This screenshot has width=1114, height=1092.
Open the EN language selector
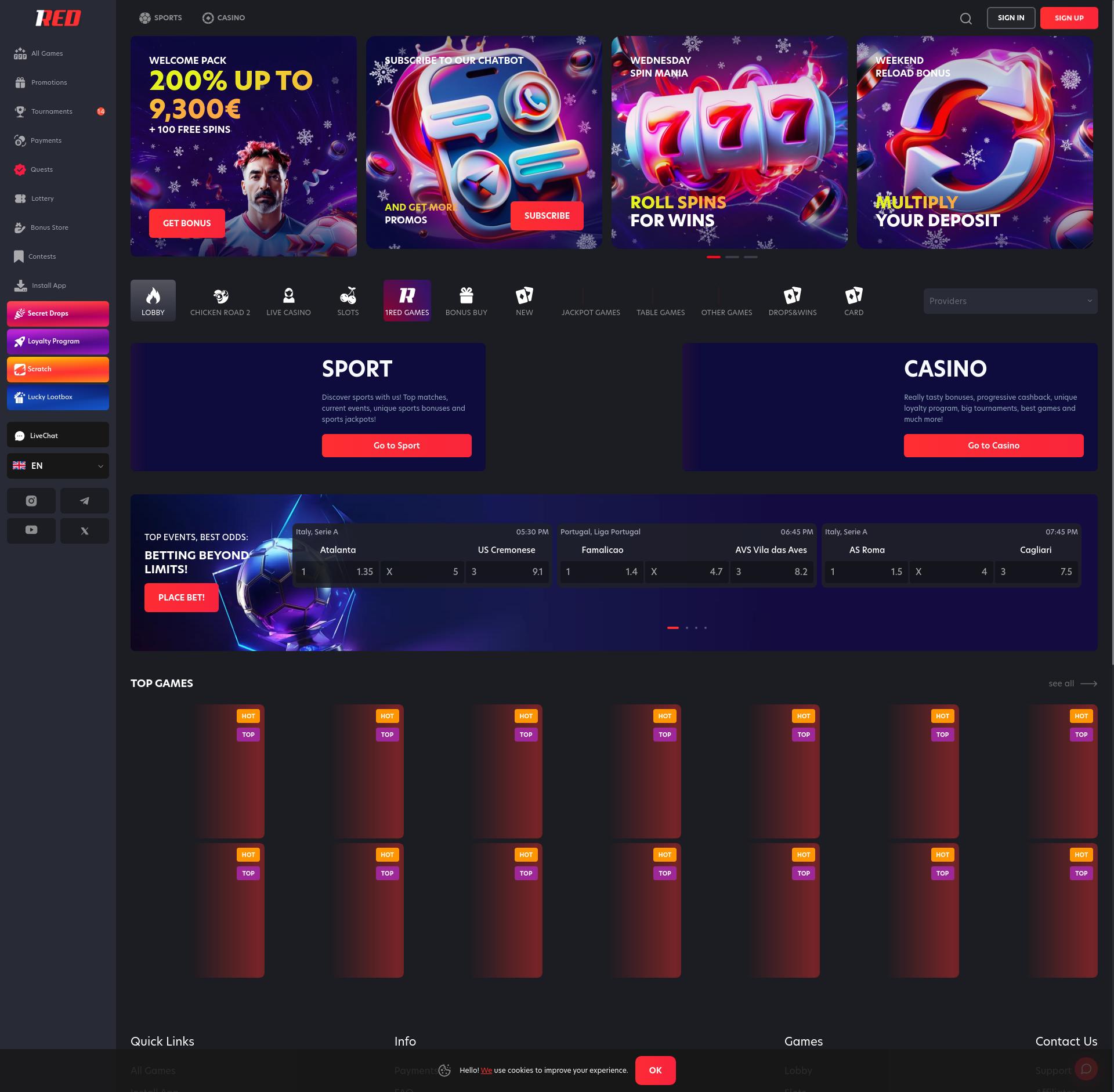58,466
